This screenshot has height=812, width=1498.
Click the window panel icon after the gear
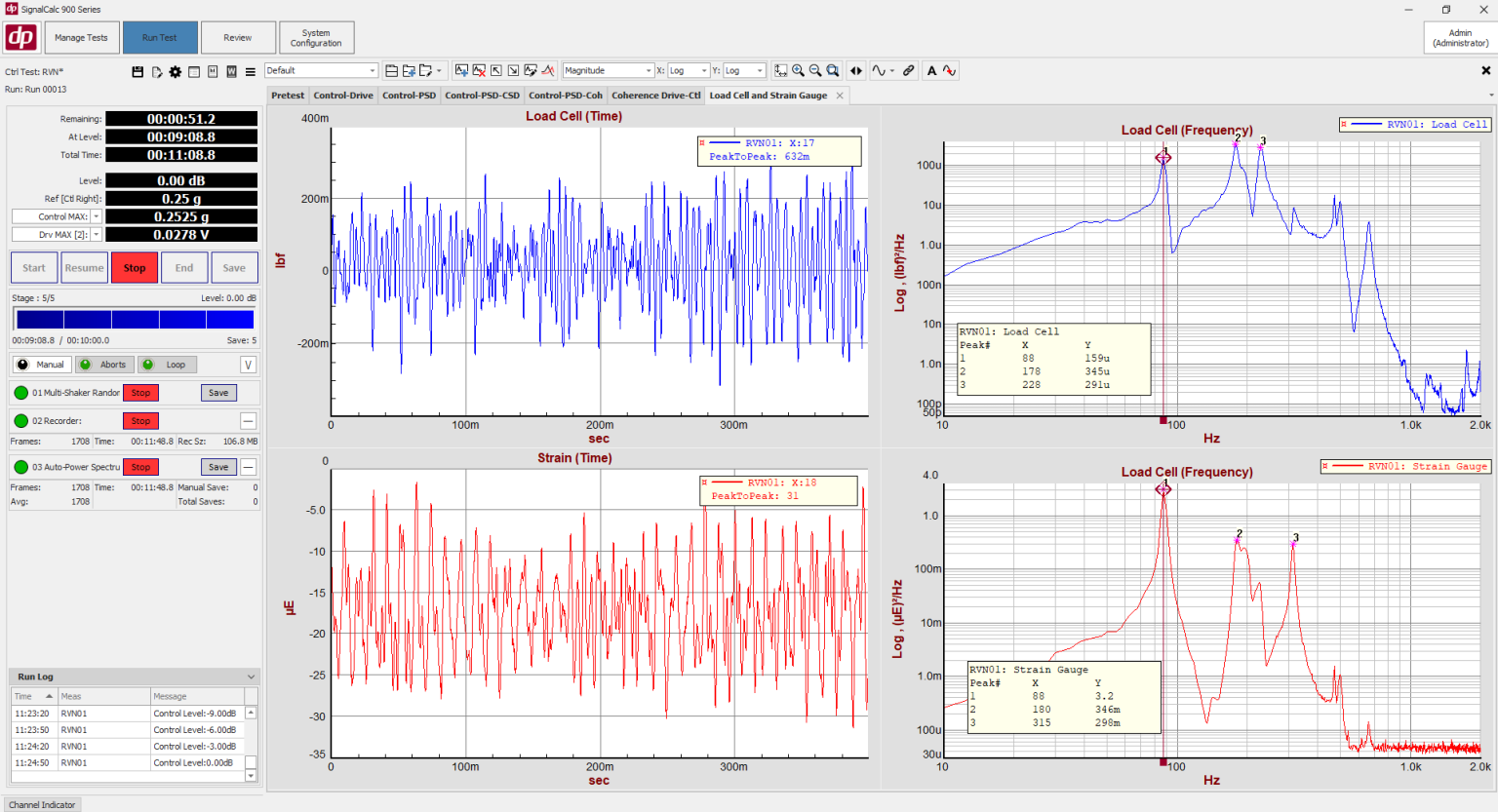click(194, 71)
